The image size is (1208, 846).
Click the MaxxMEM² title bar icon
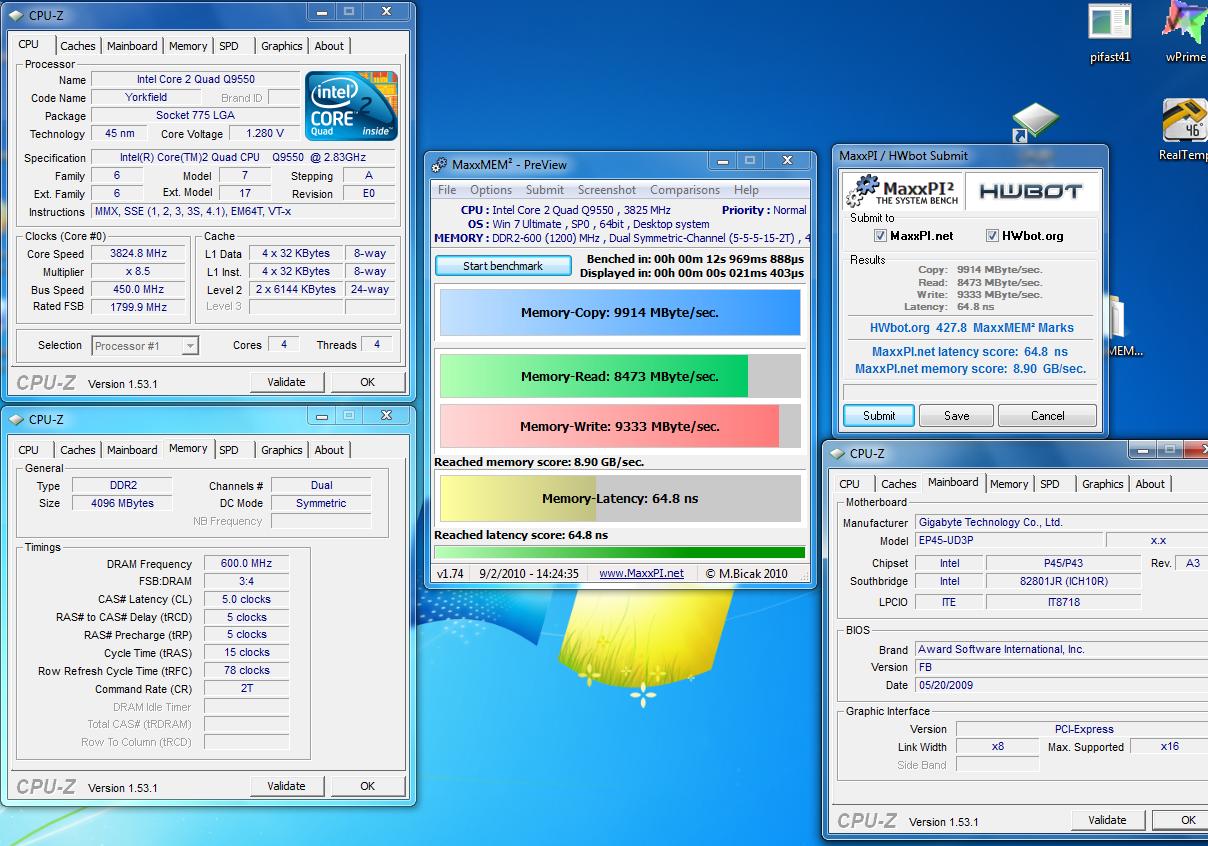[440, 164]
